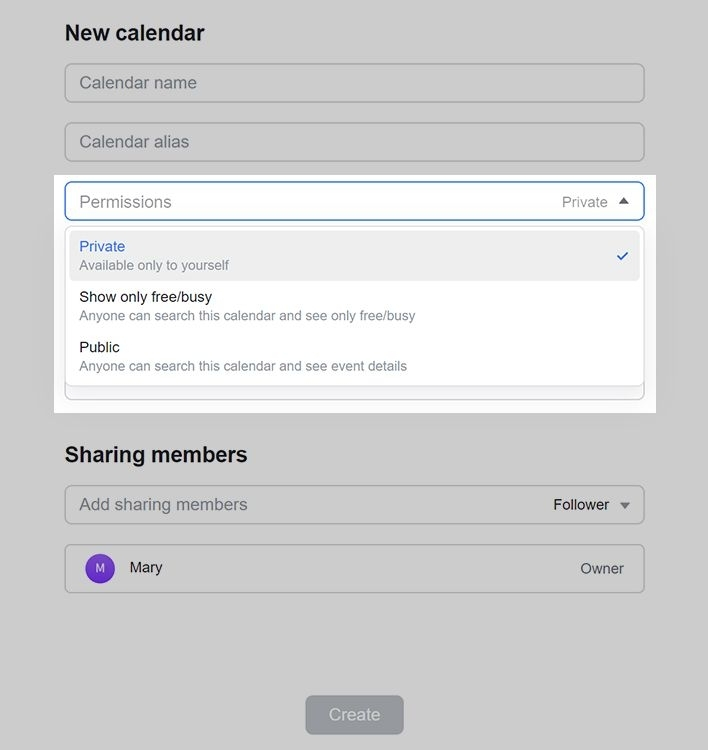Click the checkmark icon beside Private
Screen dimensions: 708x750
pos(622,256)
